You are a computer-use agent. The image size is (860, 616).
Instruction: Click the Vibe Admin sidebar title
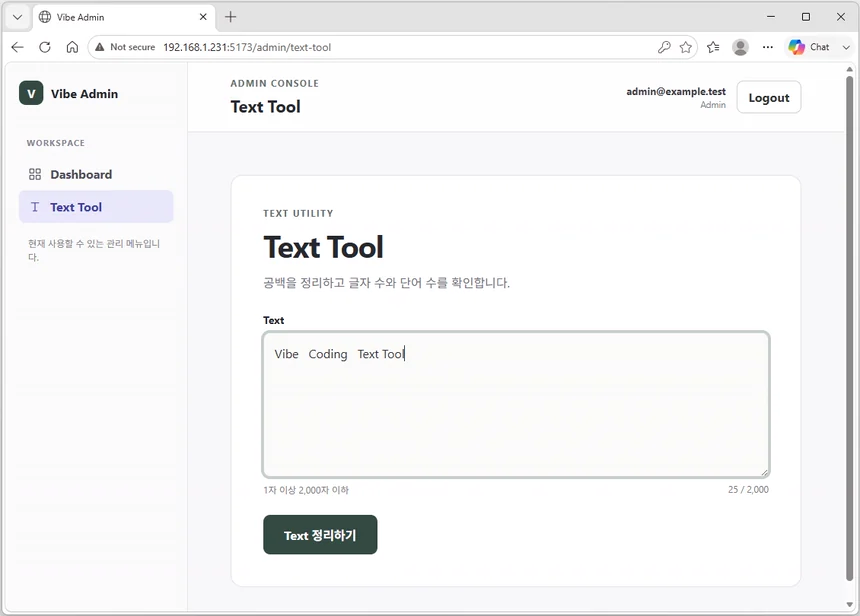84,94
